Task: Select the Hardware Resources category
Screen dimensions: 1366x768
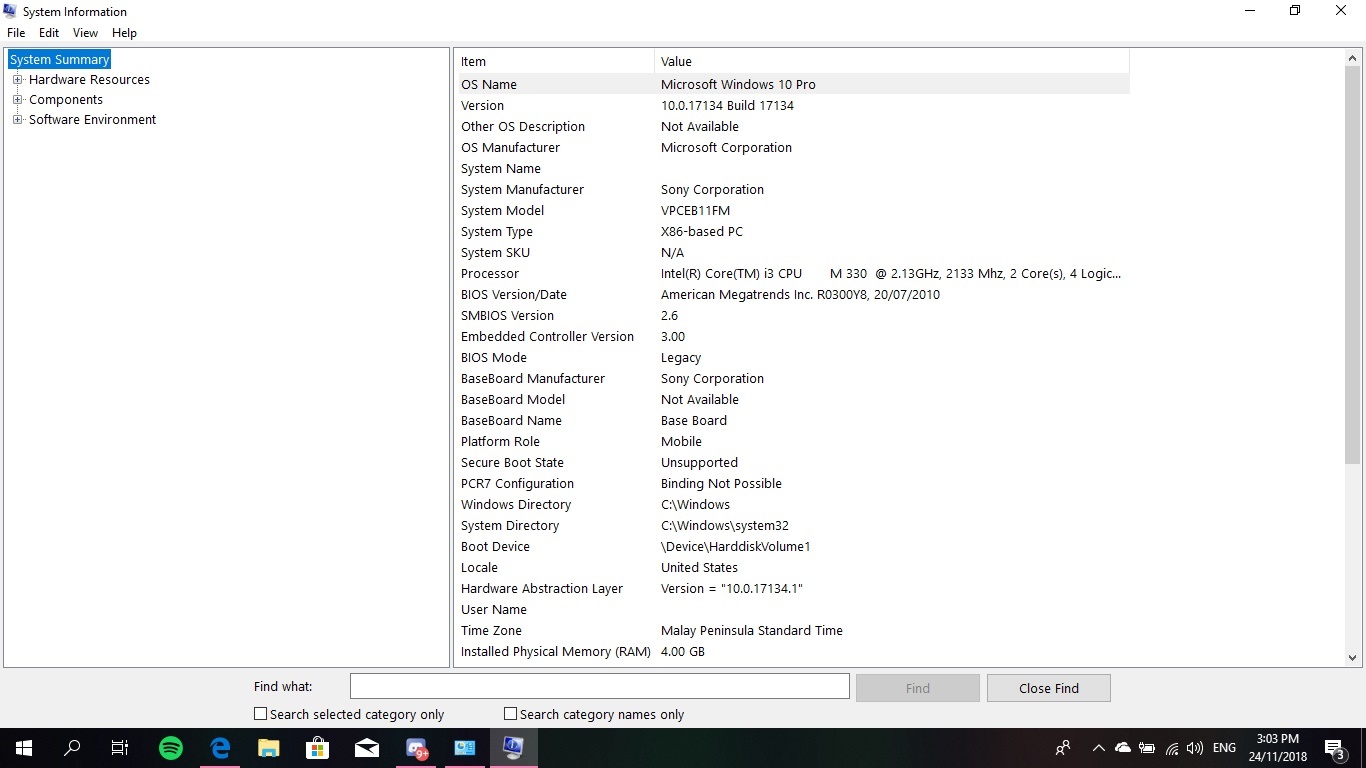Action: point(89,80)
